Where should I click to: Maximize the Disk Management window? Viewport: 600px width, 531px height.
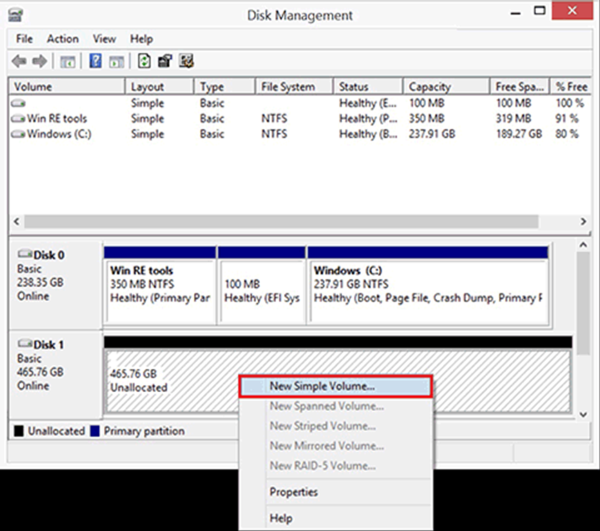(x=540, y=11)
